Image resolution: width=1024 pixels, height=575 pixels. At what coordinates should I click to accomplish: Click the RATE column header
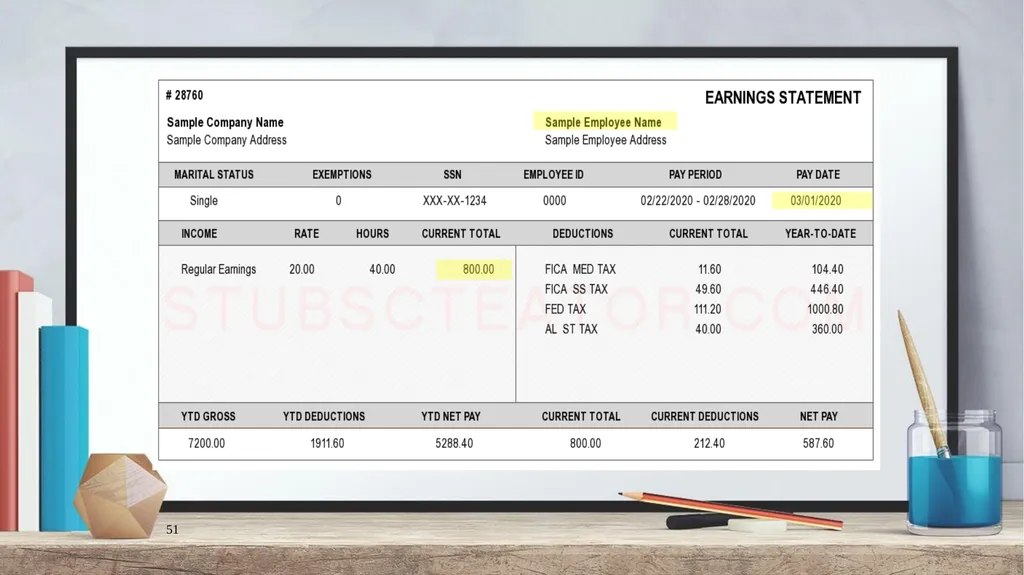(306, 233)
